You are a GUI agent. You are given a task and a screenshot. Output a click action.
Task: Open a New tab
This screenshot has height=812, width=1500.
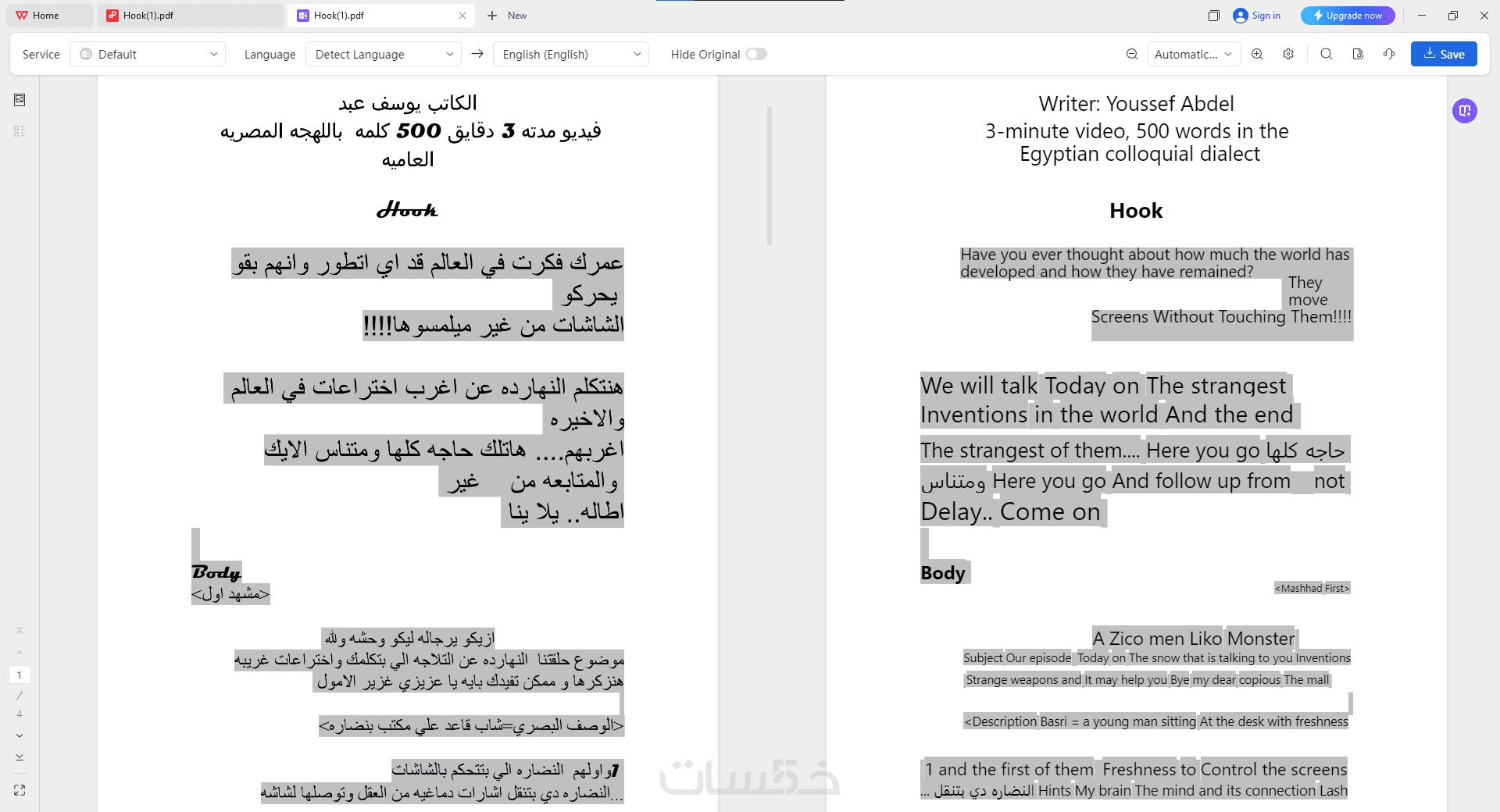point(508,16)
